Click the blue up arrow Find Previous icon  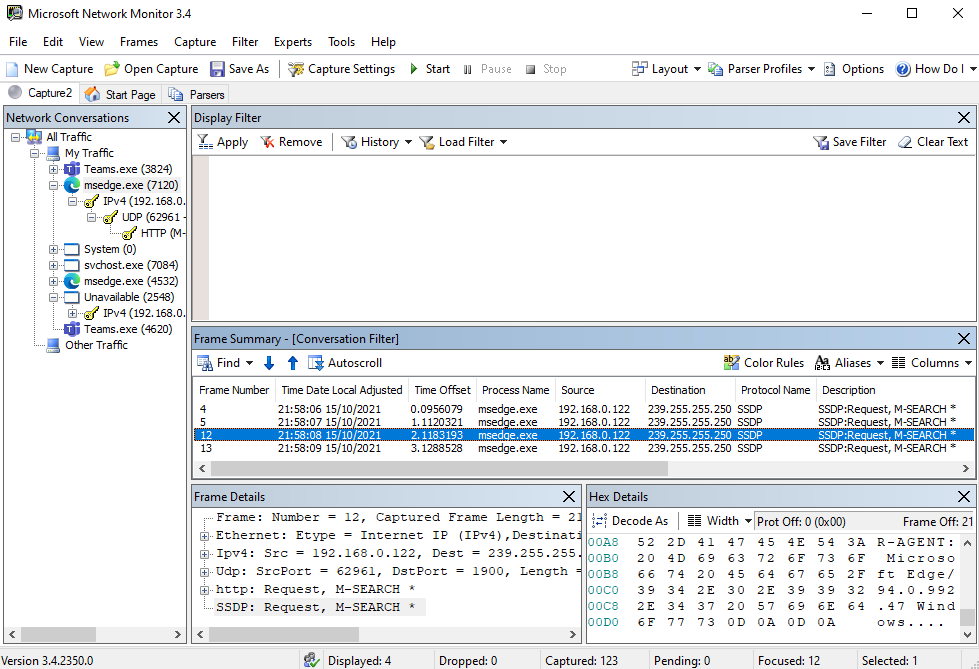[x=293, y=363]
